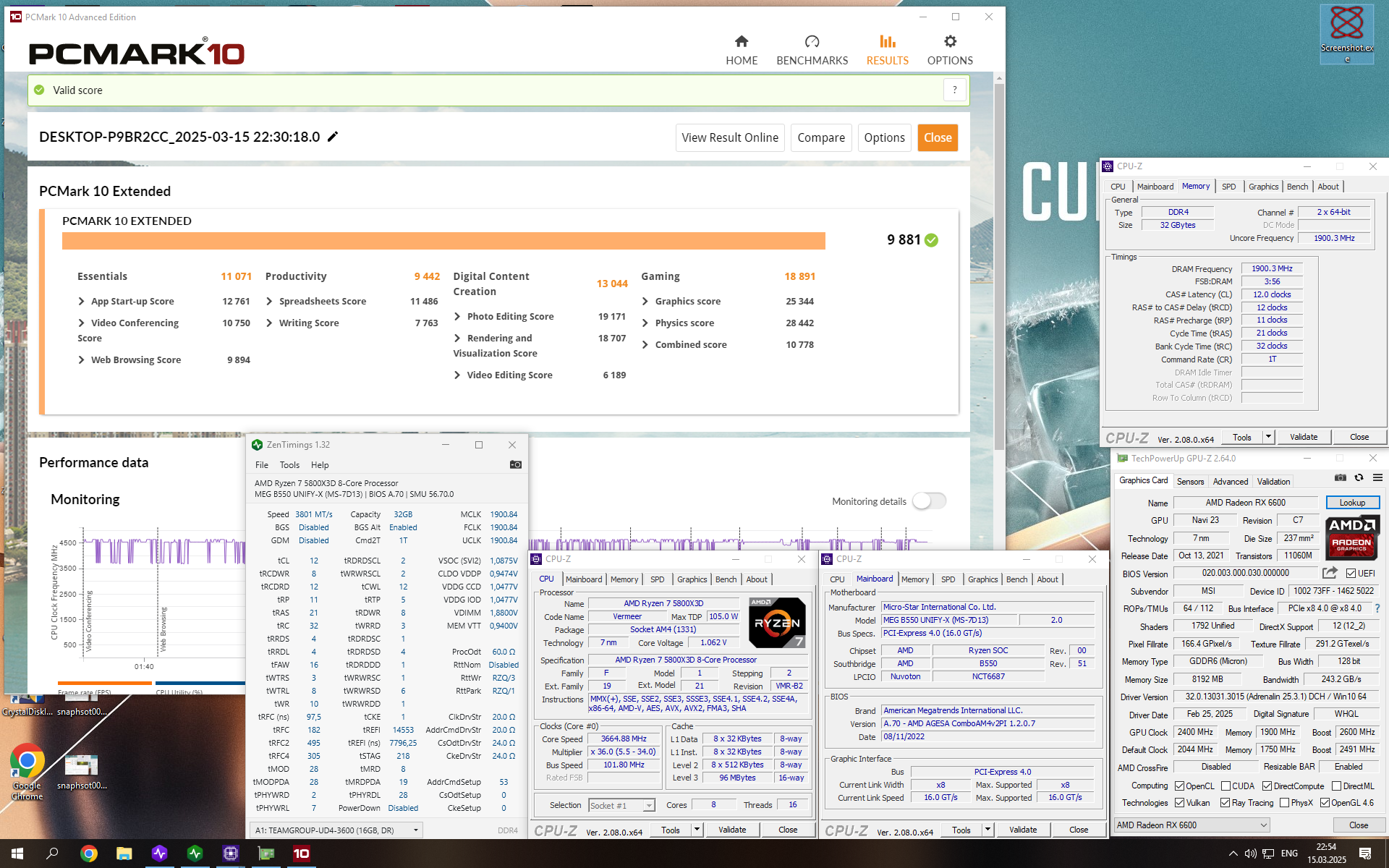Screen dimensions: 1389x868
Task: Open Tools dropdown arrow in the Memory tab CPU-Z window
Action: point(1268,437)
